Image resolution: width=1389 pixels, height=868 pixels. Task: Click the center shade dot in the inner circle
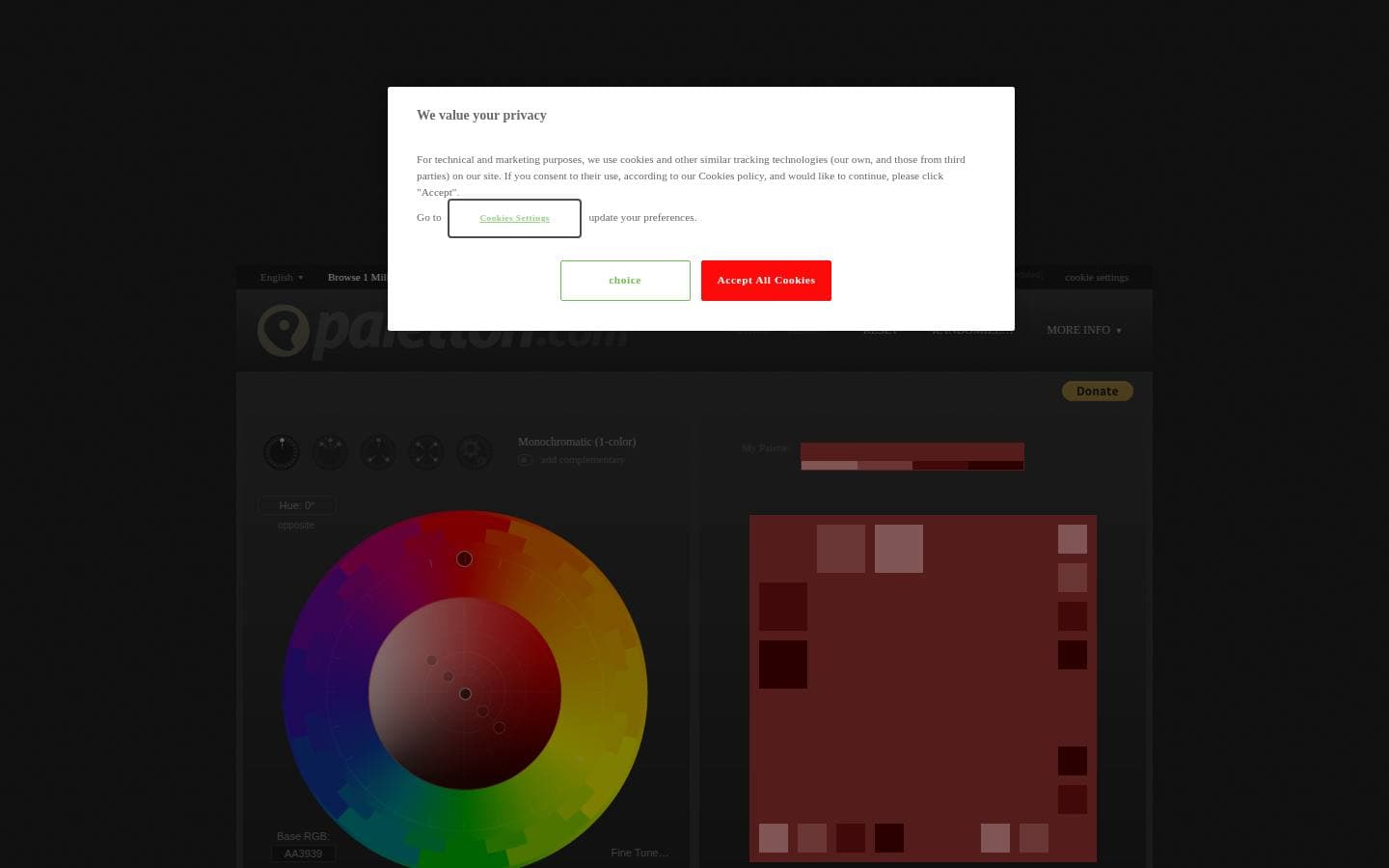pos(465,693)
